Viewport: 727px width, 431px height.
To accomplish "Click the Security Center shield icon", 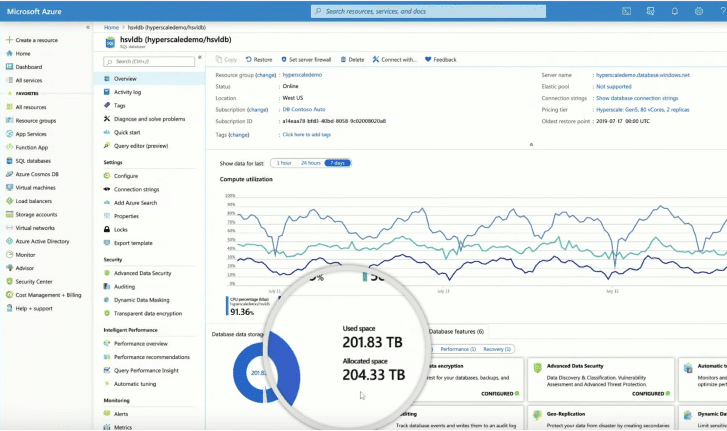I will pyautogui.click(x=9, y=282).
